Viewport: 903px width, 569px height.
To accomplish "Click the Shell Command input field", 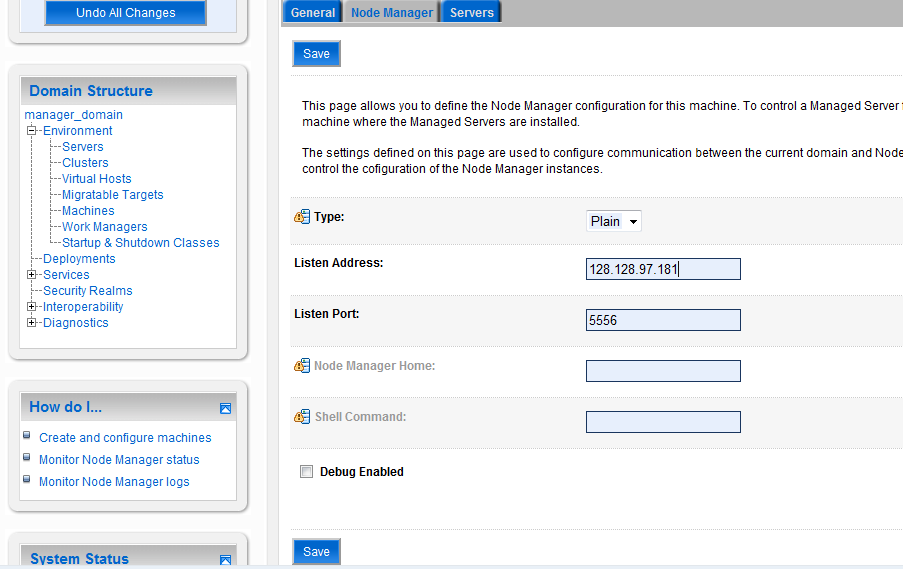I will point(663,422).
